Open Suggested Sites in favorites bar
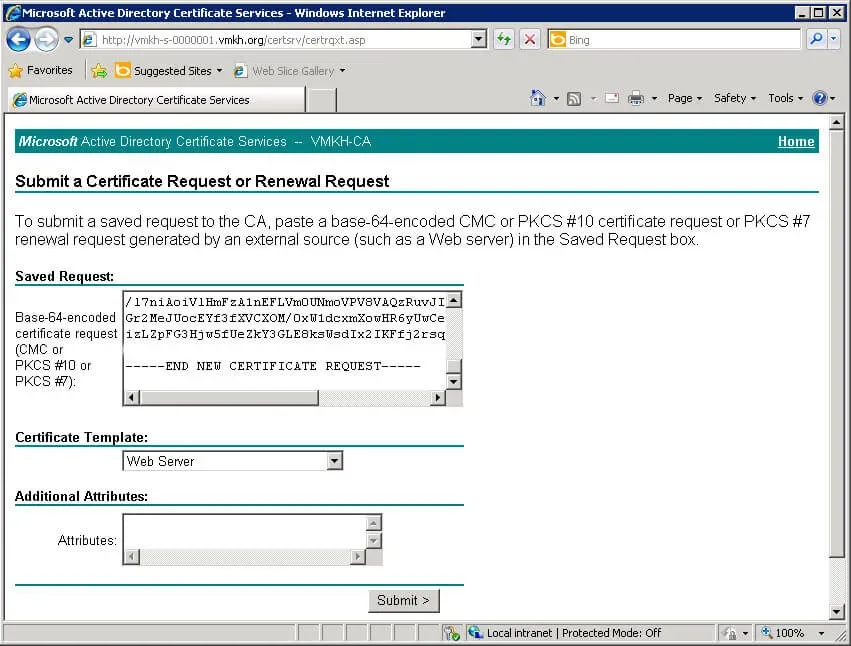This screenshot has width=851, height=646. click(x=168, y=71)
